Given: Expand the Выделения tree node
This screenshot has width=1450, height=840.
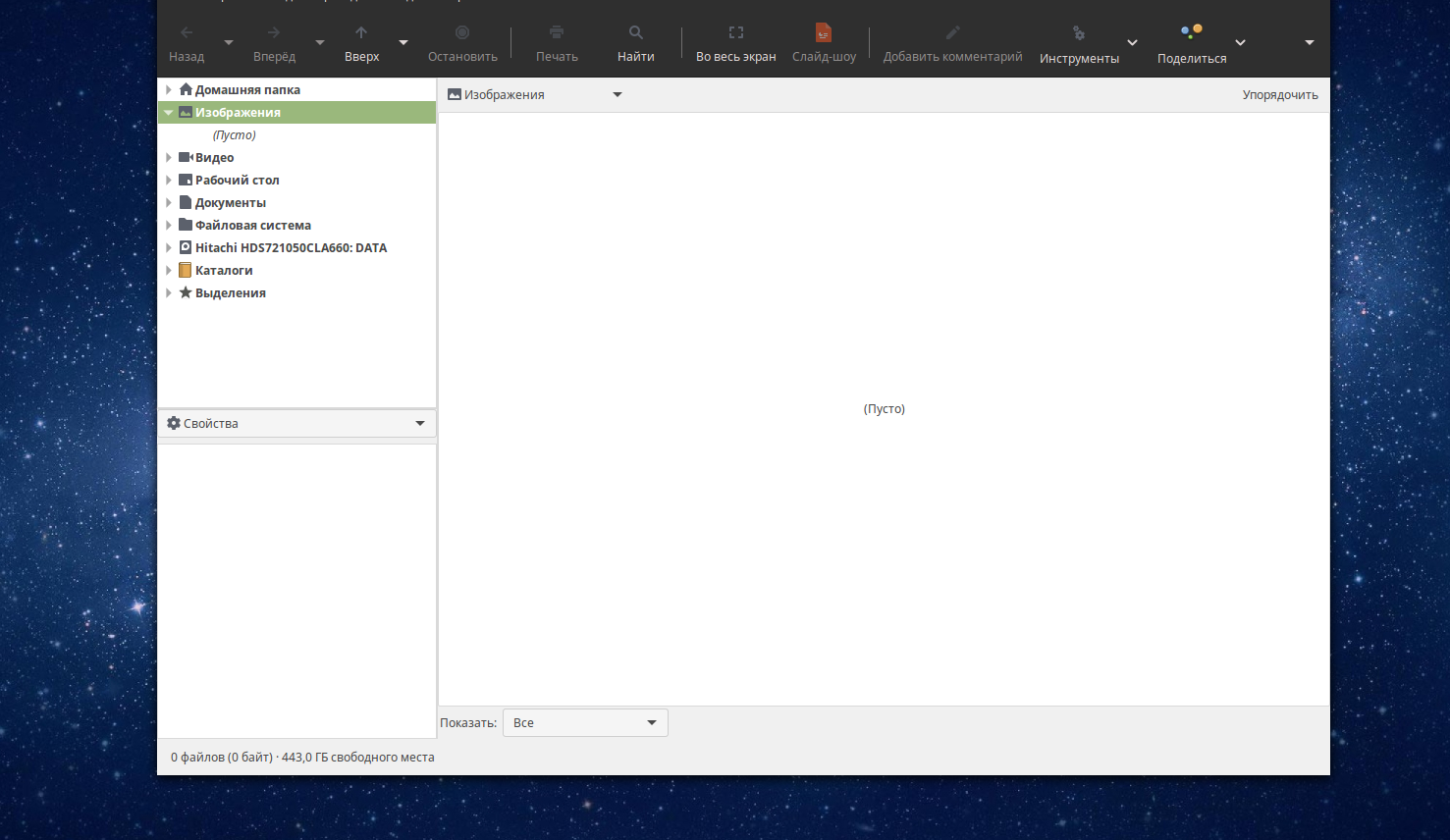Looking at the screenshot, I should click(x=169, y=292).
